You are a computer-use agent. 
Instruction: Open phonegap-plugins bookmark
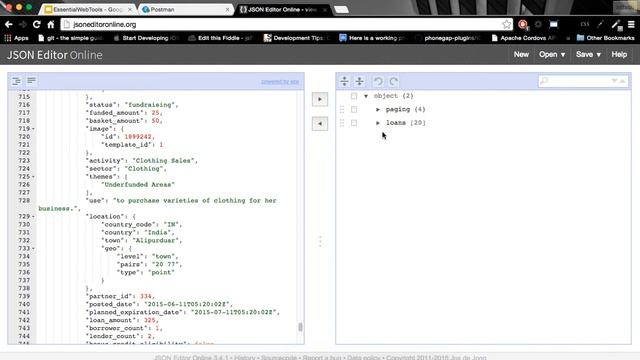point(448,38)
